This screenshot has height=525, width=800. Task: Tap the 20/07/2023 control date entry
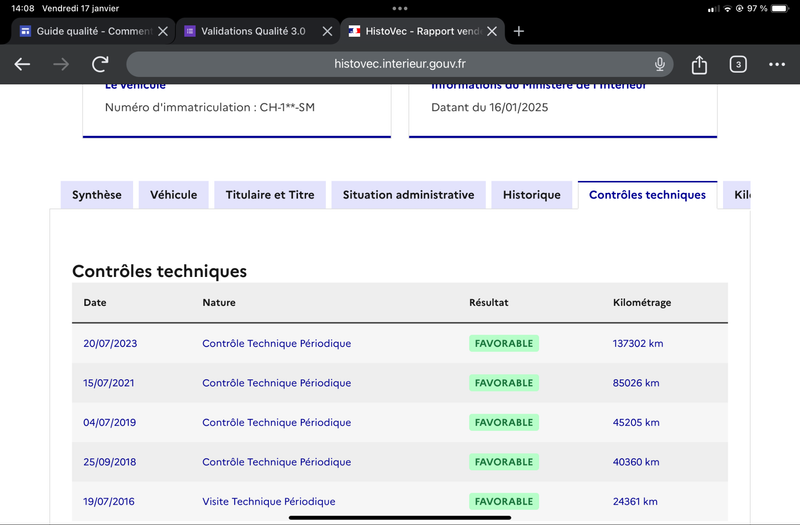coord(110,343)
